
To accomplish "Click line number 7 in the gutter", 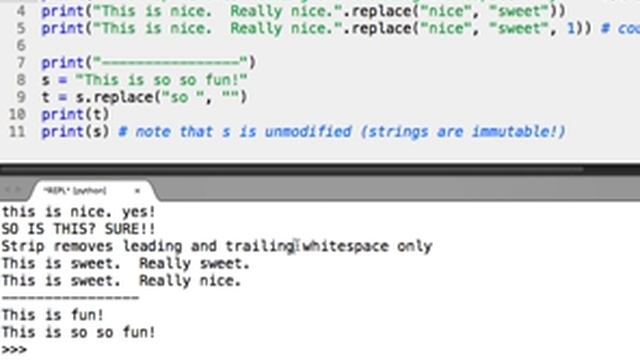I will 20,62.
